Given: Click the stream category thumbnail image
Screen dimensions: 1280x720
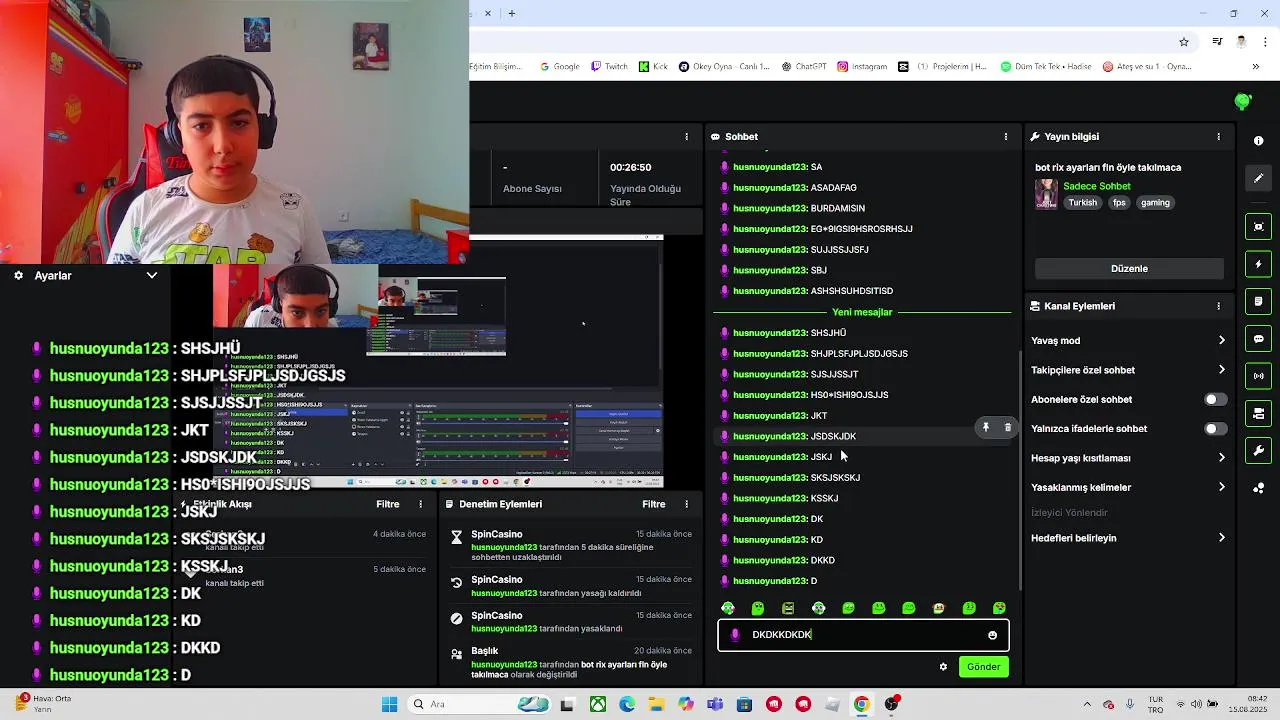Looking at the screenshot, I should [1046, 194].
